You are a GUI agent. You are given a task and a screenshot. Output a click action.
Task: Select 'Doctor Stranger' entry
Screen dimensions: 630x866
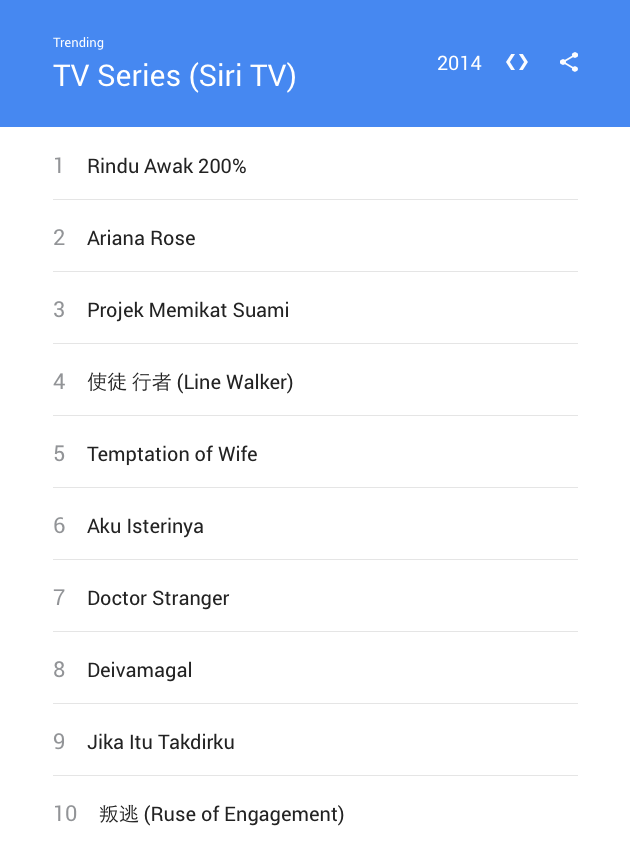tap(158, 598)
